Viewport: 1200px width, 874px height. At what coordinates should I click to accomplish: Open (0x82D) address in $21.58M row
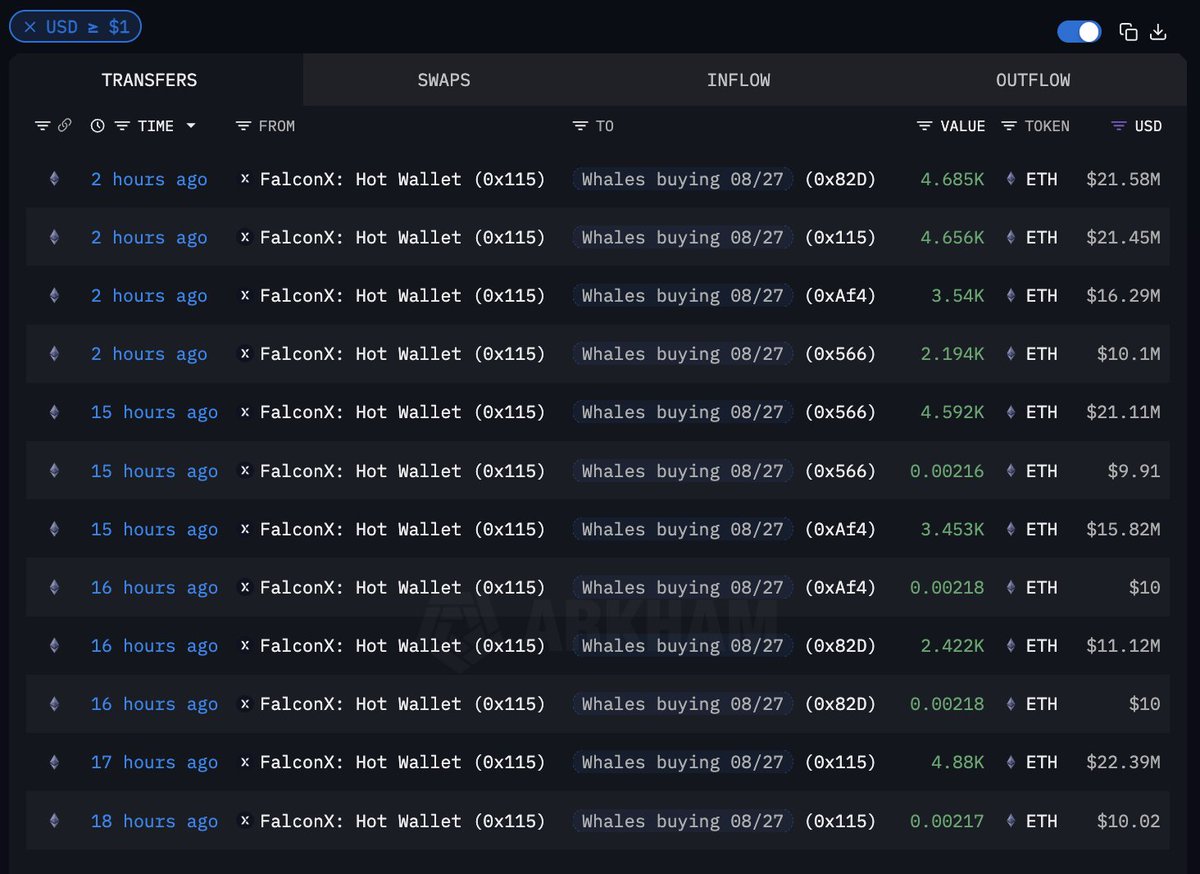(840, 179)
